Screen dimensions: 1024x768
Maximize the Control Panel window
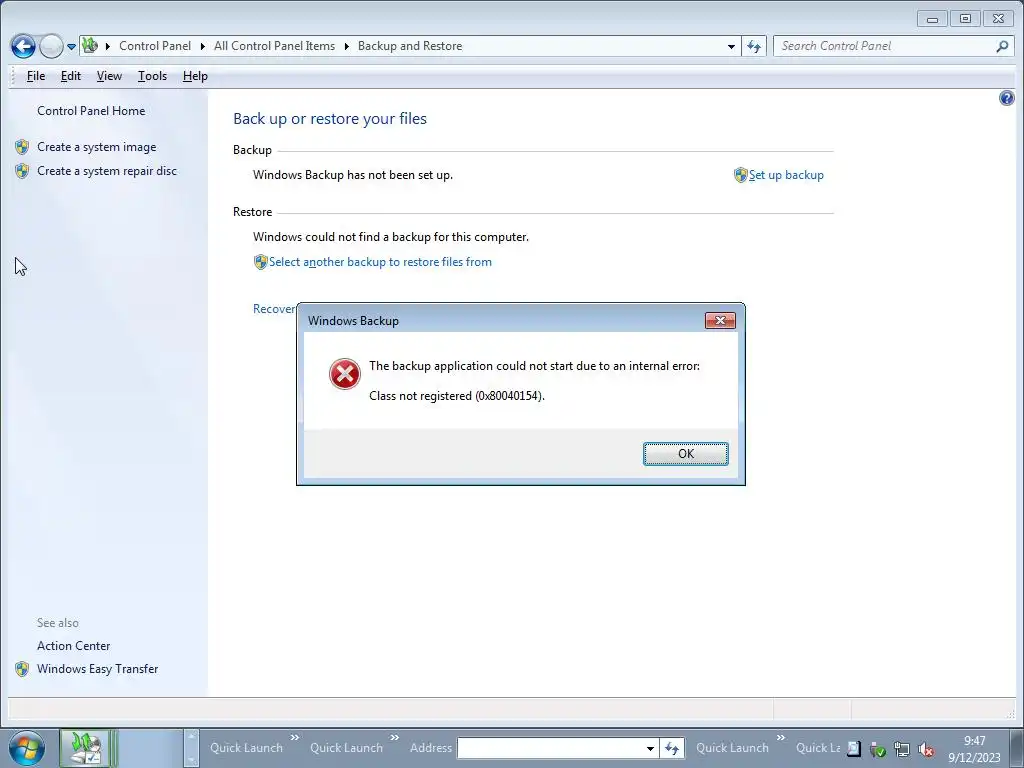tap(965, 19)
